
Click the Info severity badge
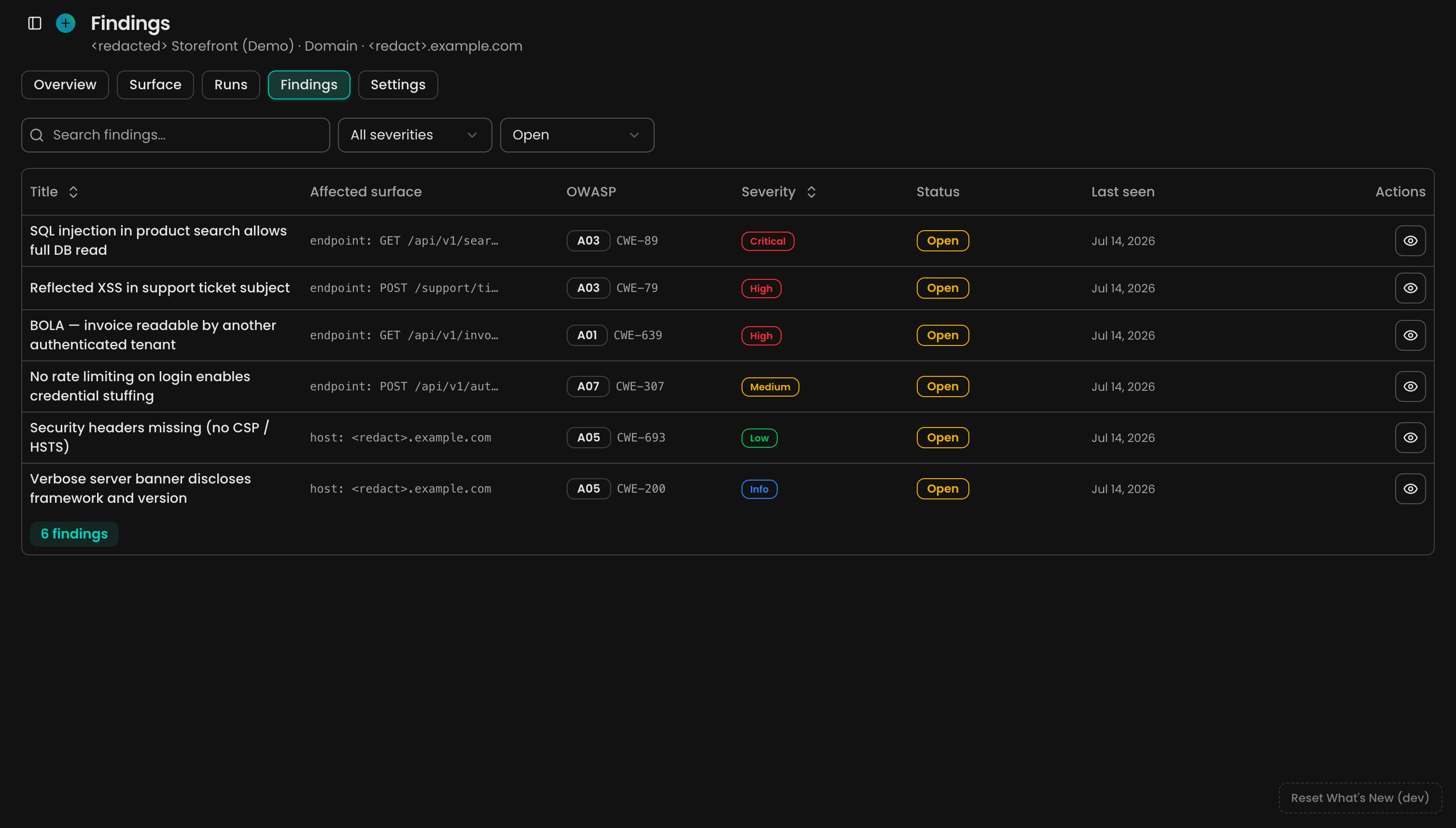tap(759, 489)
